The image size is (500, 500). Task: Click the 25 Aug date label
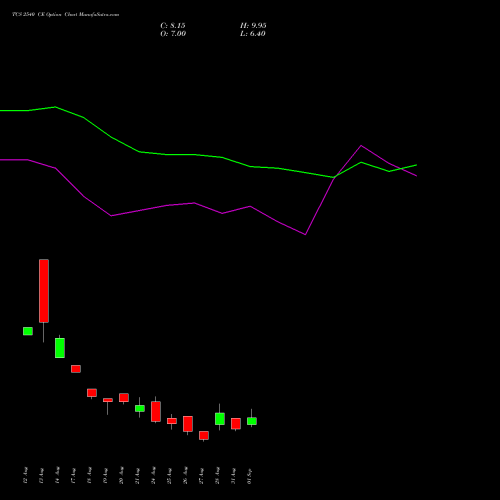coord(170,475)
